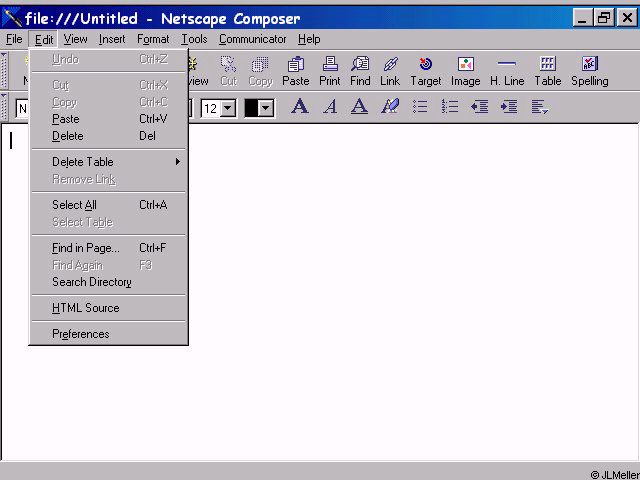Click the decrease indent icon
Image resolution: width=640 pixels, height=480 pixels.
(480, 107)
